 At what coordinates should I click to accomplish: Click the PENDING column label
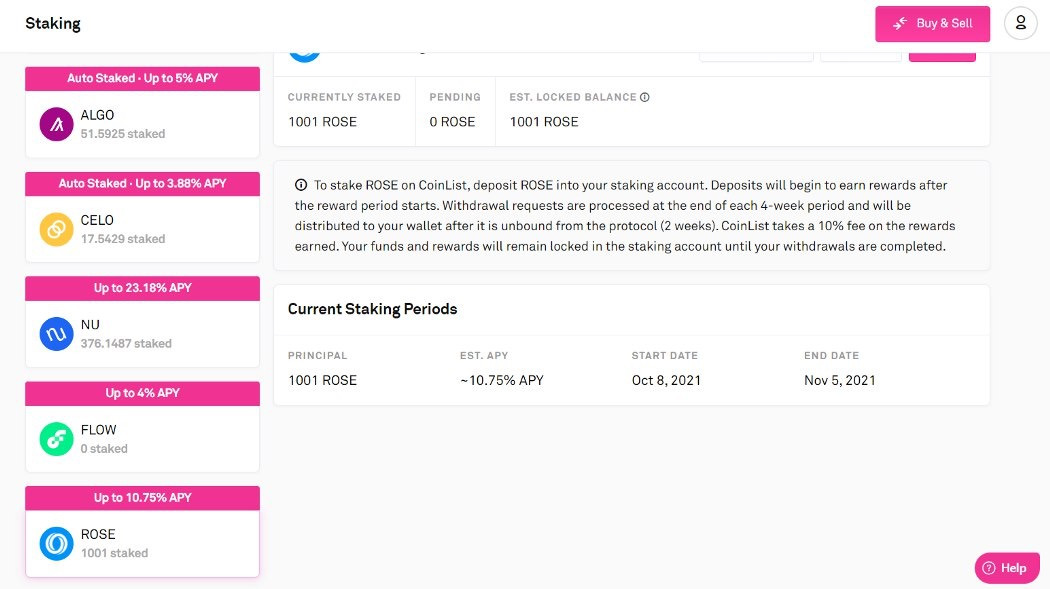click(455, 97)
